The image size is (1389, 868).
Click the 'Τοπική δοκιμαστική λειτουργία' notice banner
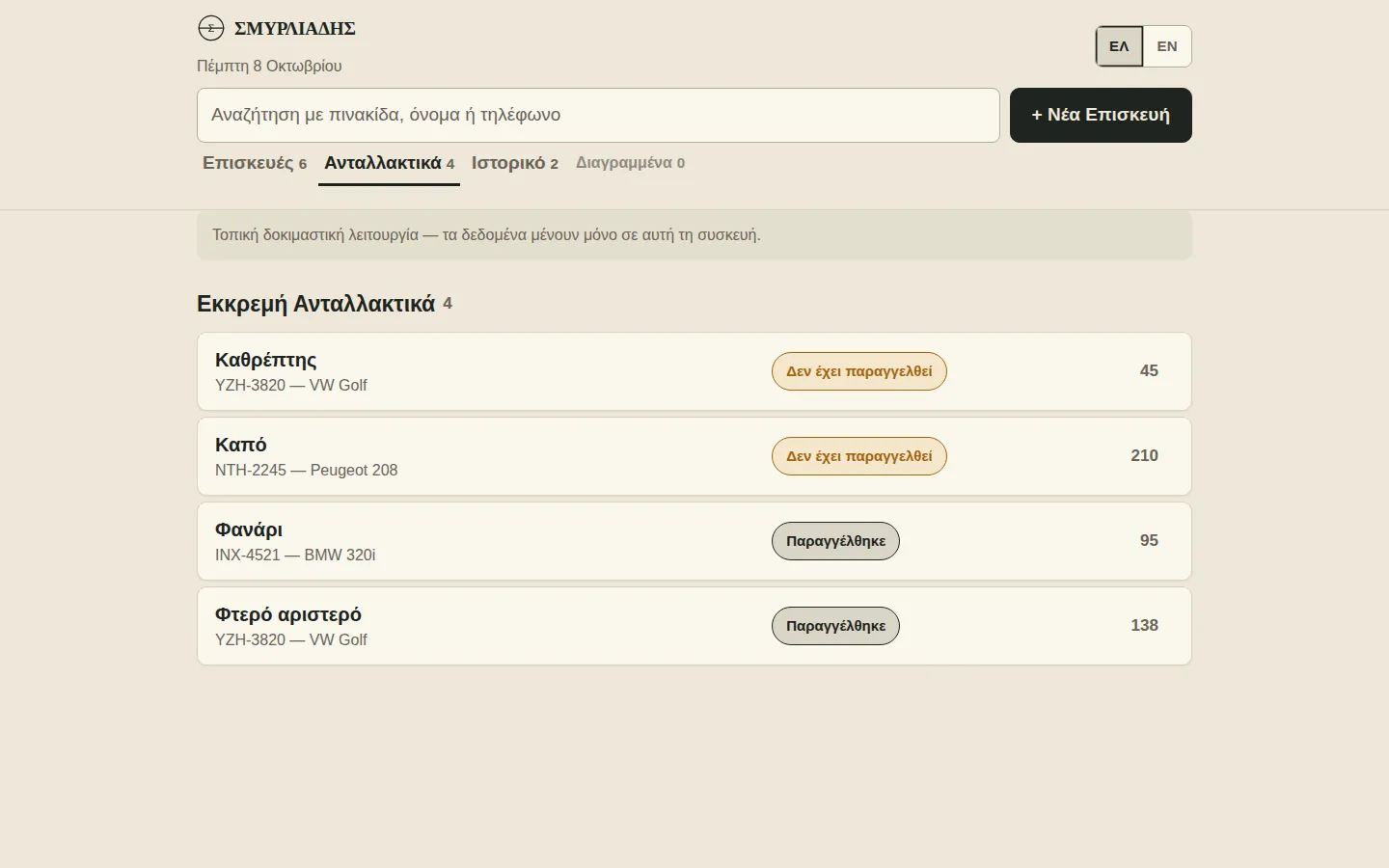pos(694,235)
